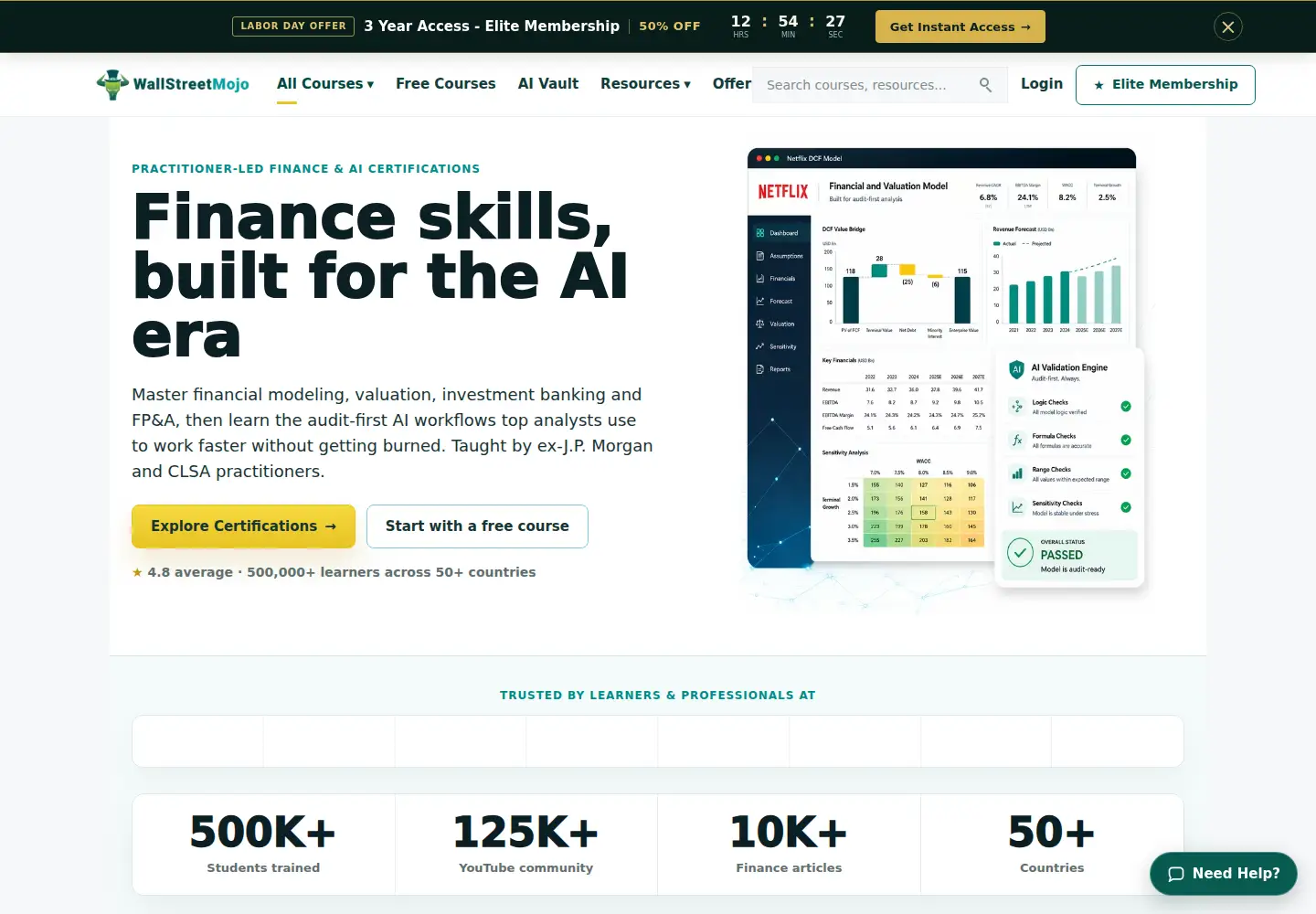Click Login
This screenshot has height=914, width=1316.
pos(1042,84)
